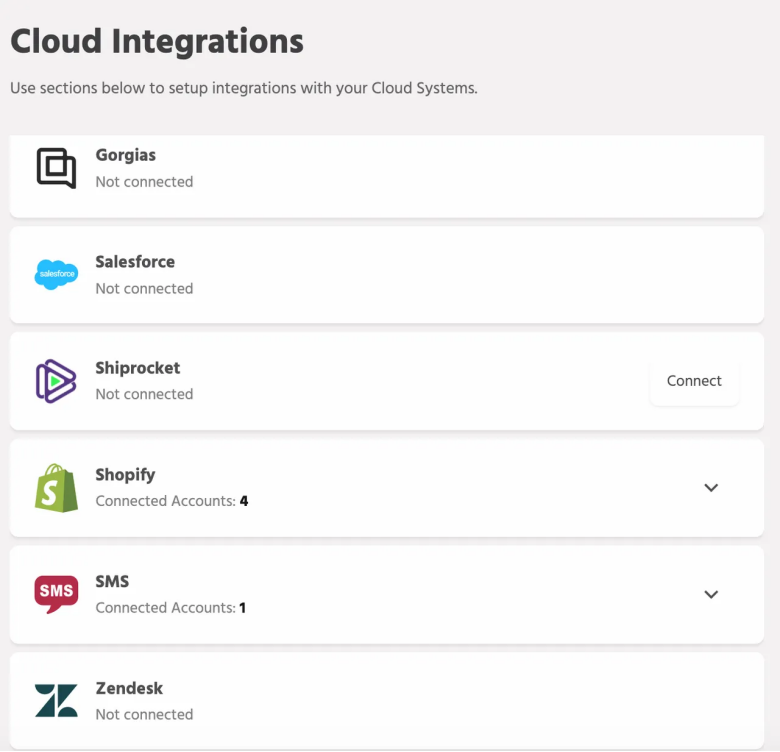Click the Salesforce cloud logo
The height and width of the screenshot is (752, 780).
(56, 274)
